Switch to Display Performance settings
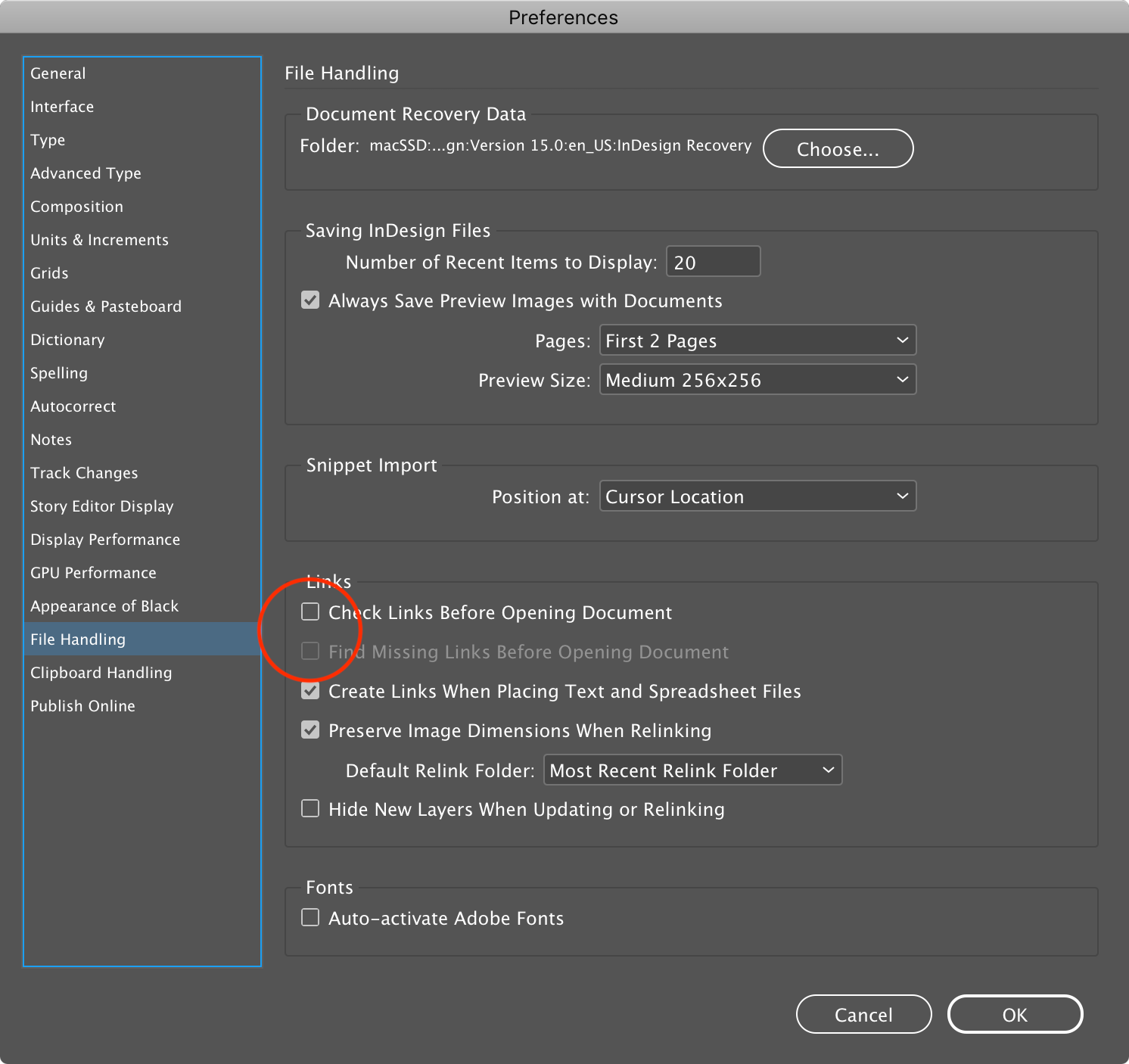1129x1064 pixels. tap(104, 539)
